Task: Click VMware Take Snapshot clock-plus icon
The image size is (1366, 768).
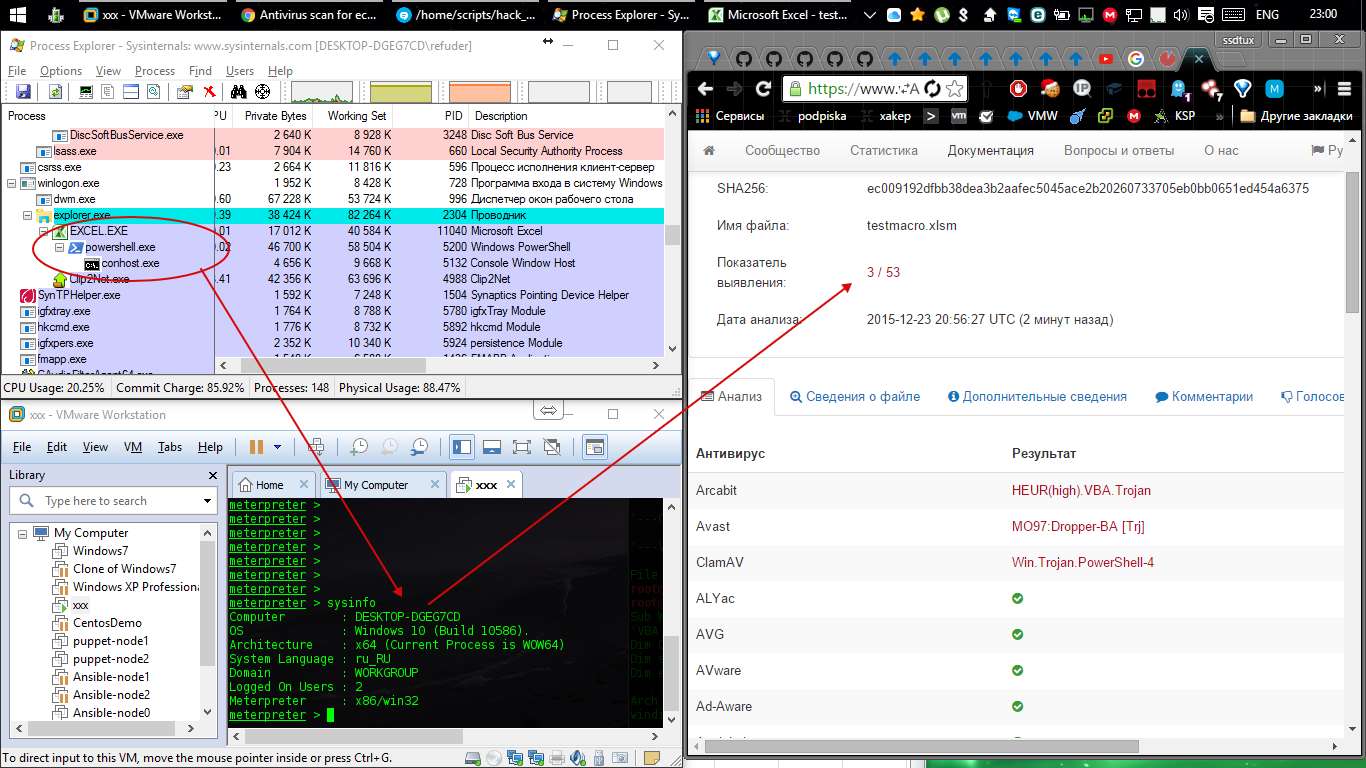Action: (x=360, y=447)
